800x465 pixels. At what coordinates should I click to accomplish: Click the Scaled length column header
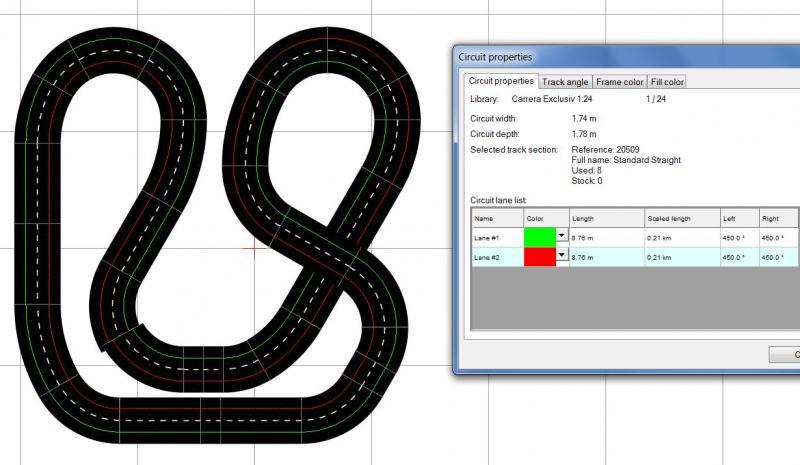coord(681,218)
